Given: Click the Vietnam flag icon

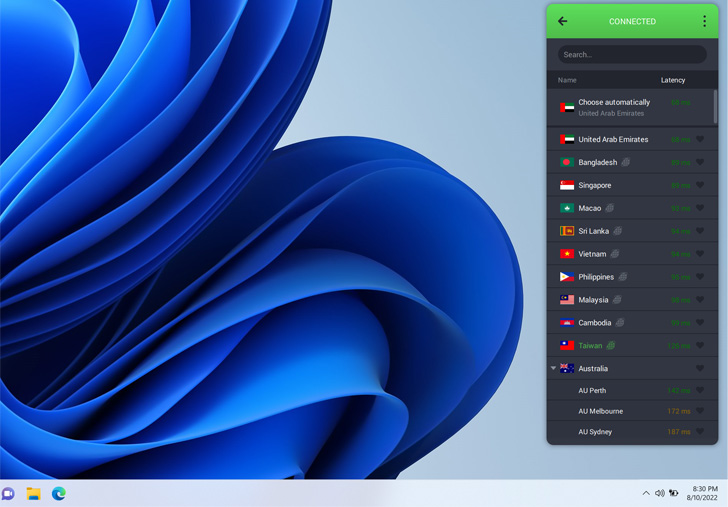Looking at the screenshot, I should pyautogui.click(x=567, y=254).
